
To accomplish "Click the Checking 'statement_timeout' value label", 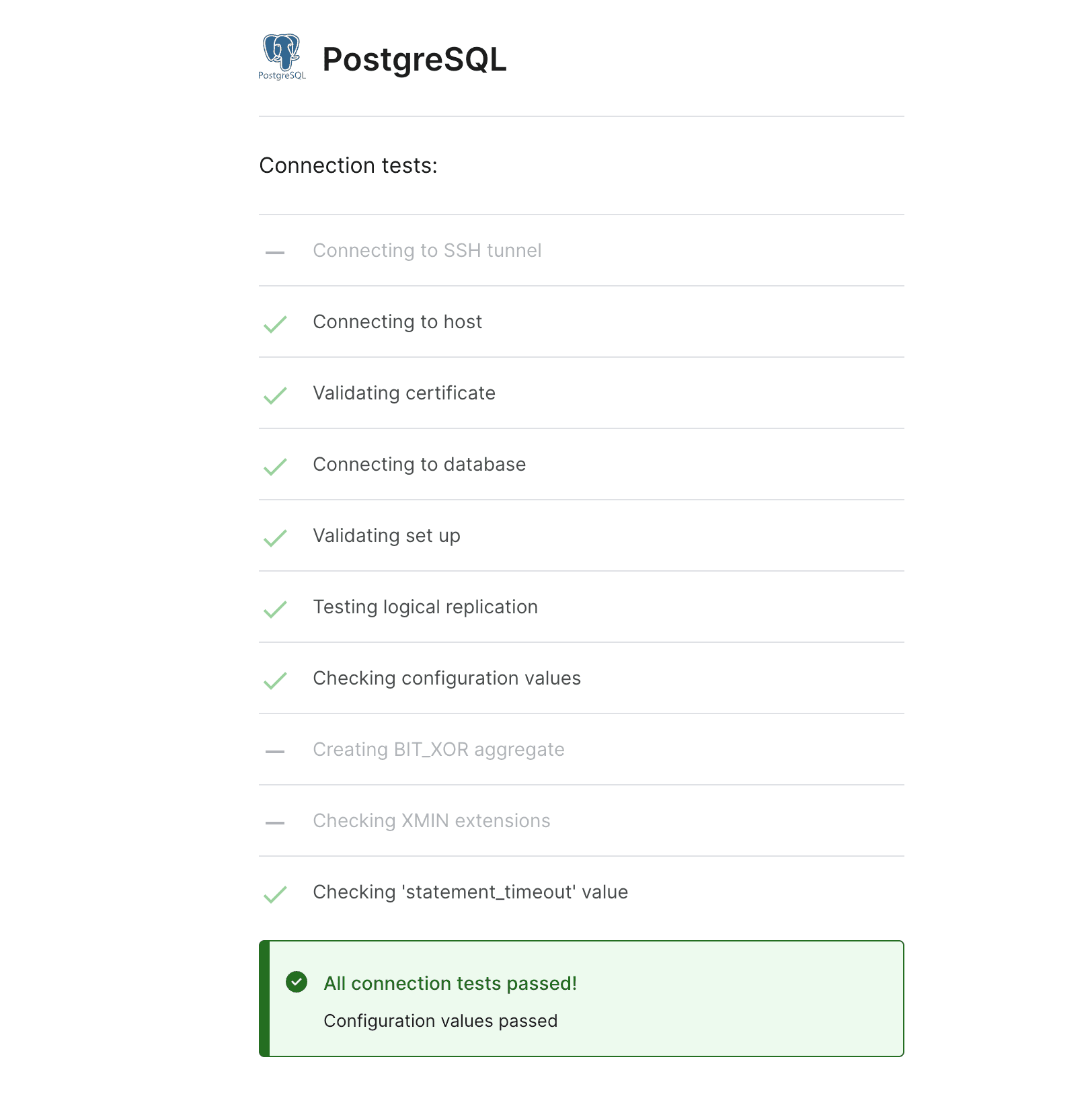I will (x=470, y=892).
